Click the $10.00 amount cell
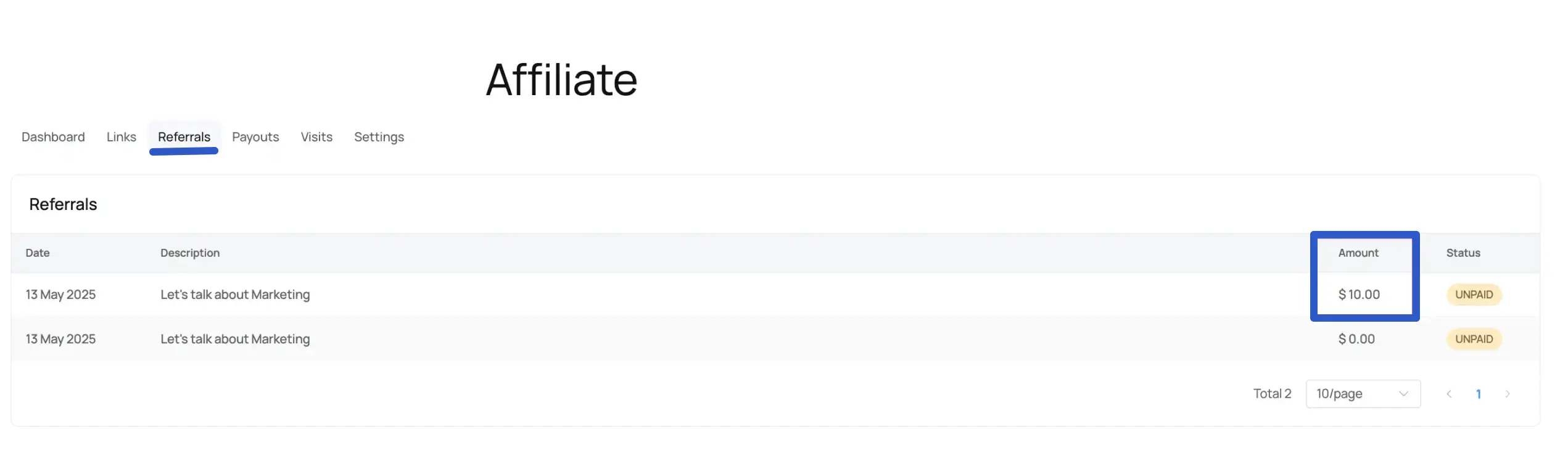1568x452 pixels. [x=1358, y=295]
